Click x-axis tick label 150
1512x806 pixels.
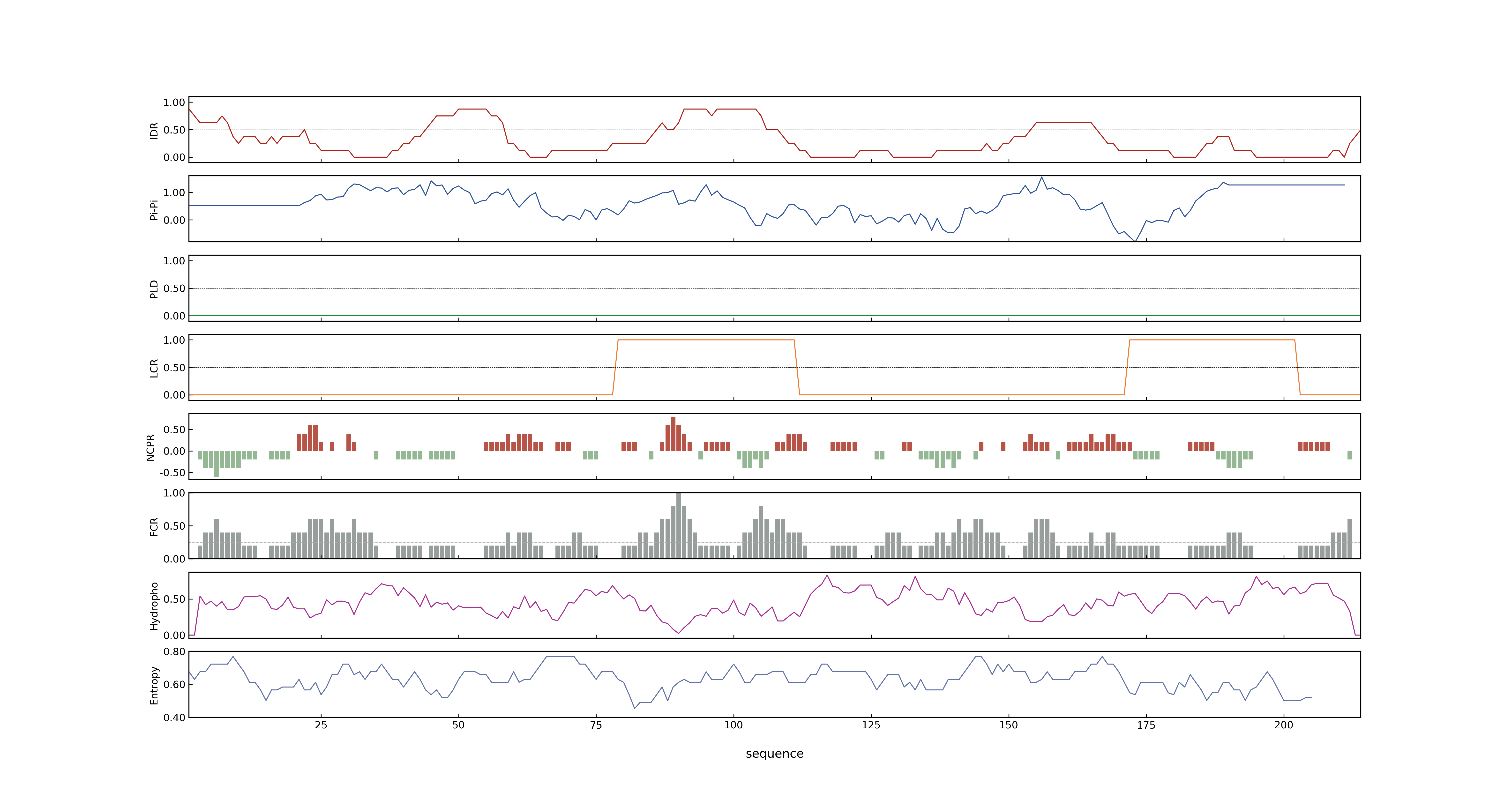[1008, 725]
